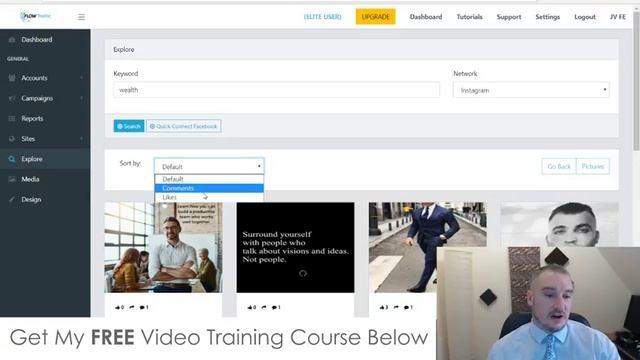Click the blue Search button
The image size is (640, 360).
click(x=129, y=126)
